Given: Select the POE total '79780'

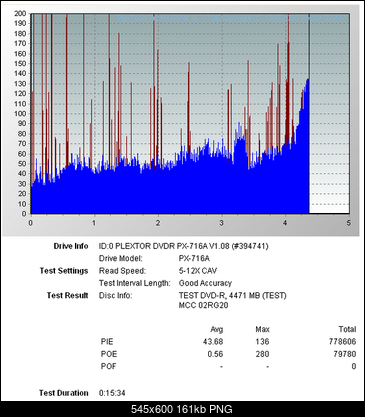Looking at the screenshot, I should coord(345,354).
